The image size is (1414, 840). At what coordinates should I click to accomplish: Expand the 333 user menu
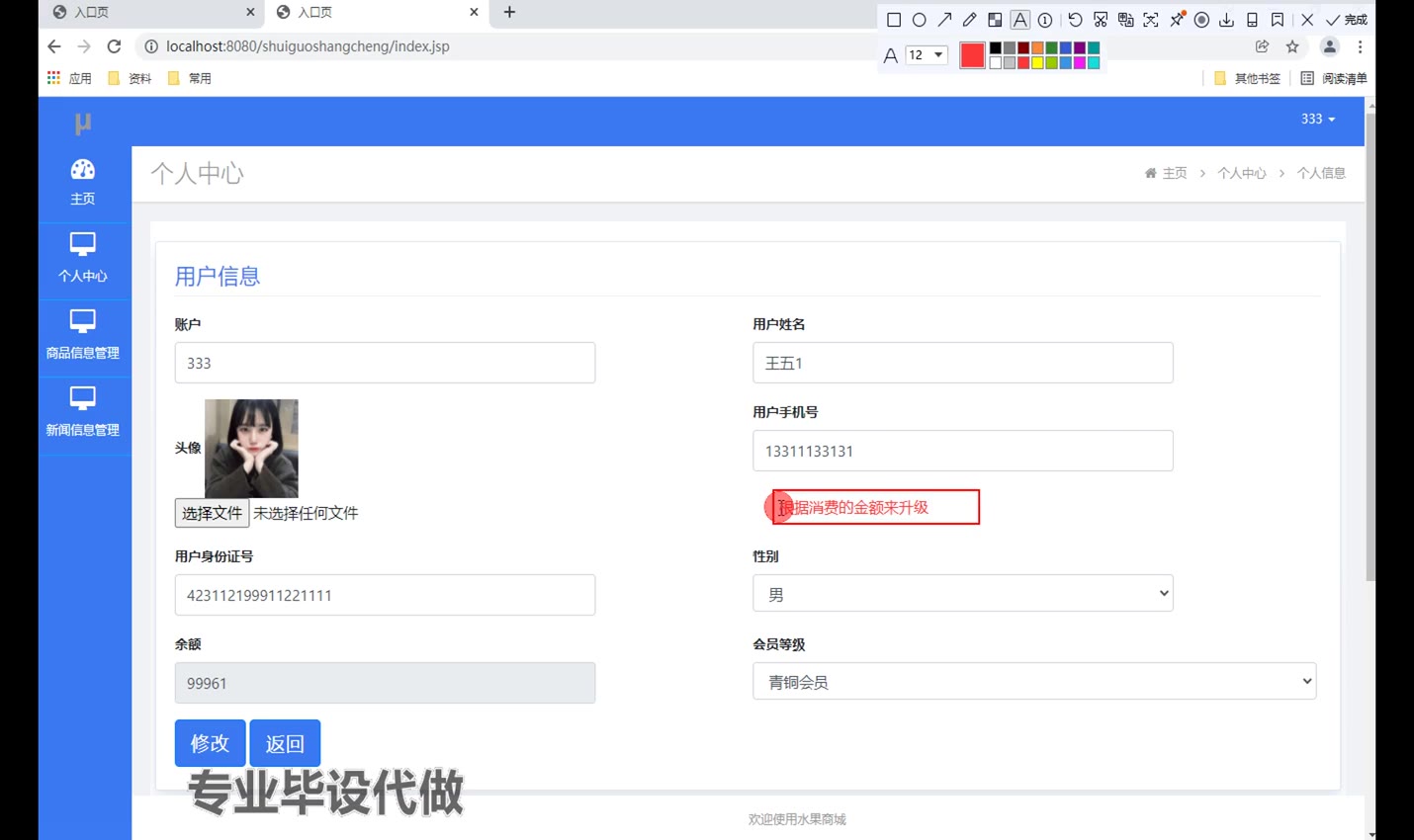click(x=1318, y=119)
